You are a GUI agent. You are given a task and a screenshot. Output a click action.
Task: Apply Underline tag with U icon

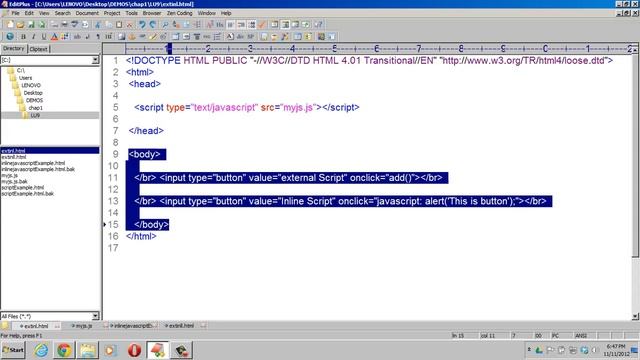[44, 36]
